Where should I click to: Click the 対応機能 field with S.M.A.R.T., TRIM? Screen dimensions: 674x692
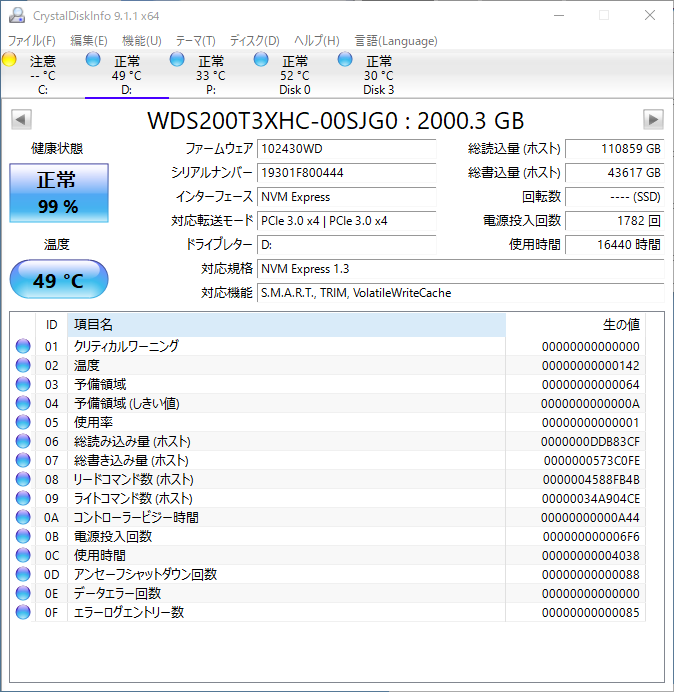460,293
